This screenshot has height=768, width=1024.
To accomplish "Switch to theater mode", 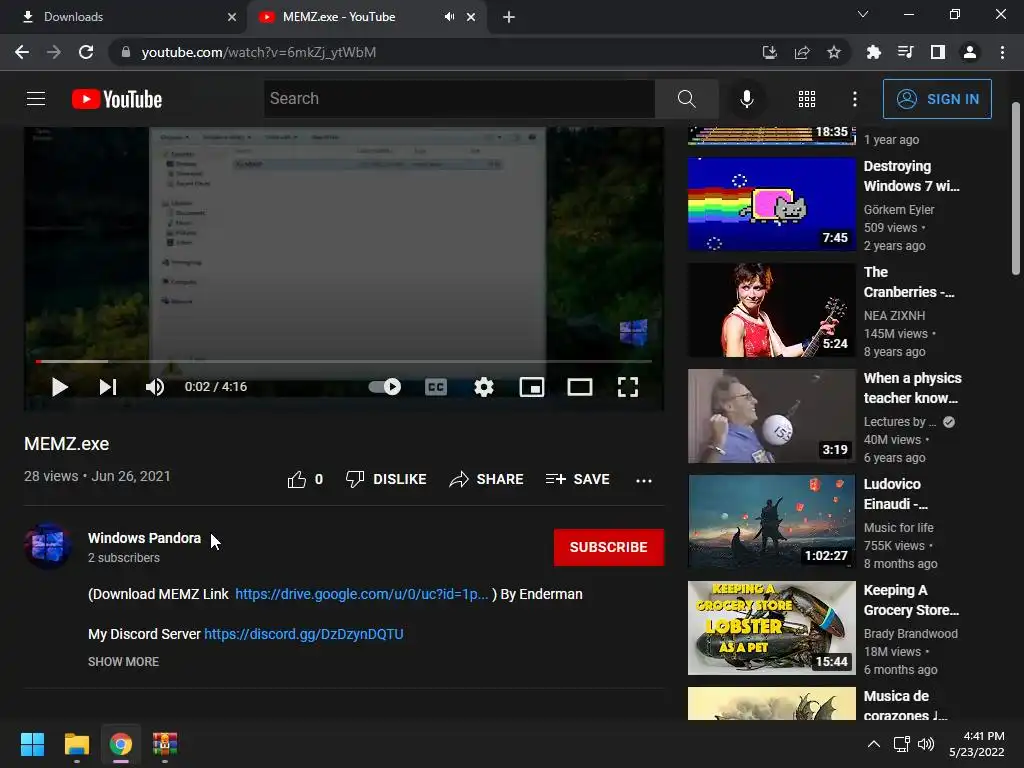I will (x=580, y=387).
